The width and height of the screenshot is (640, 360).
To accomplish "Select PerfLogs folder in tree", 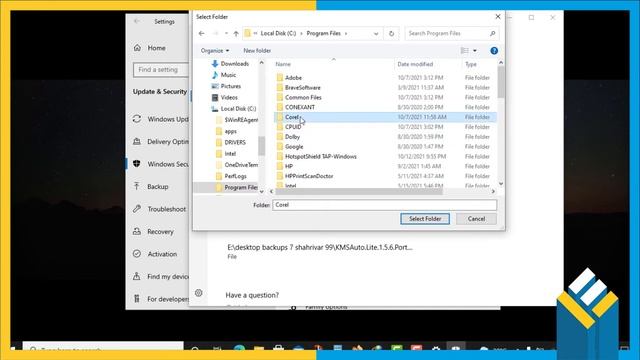I will point(231,176).
